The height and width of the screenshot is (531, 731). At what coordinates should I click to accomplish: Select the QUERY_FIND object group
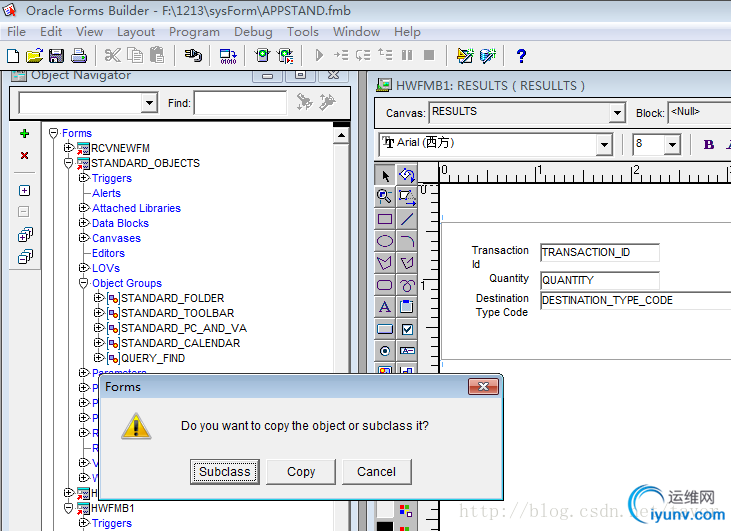153,358
